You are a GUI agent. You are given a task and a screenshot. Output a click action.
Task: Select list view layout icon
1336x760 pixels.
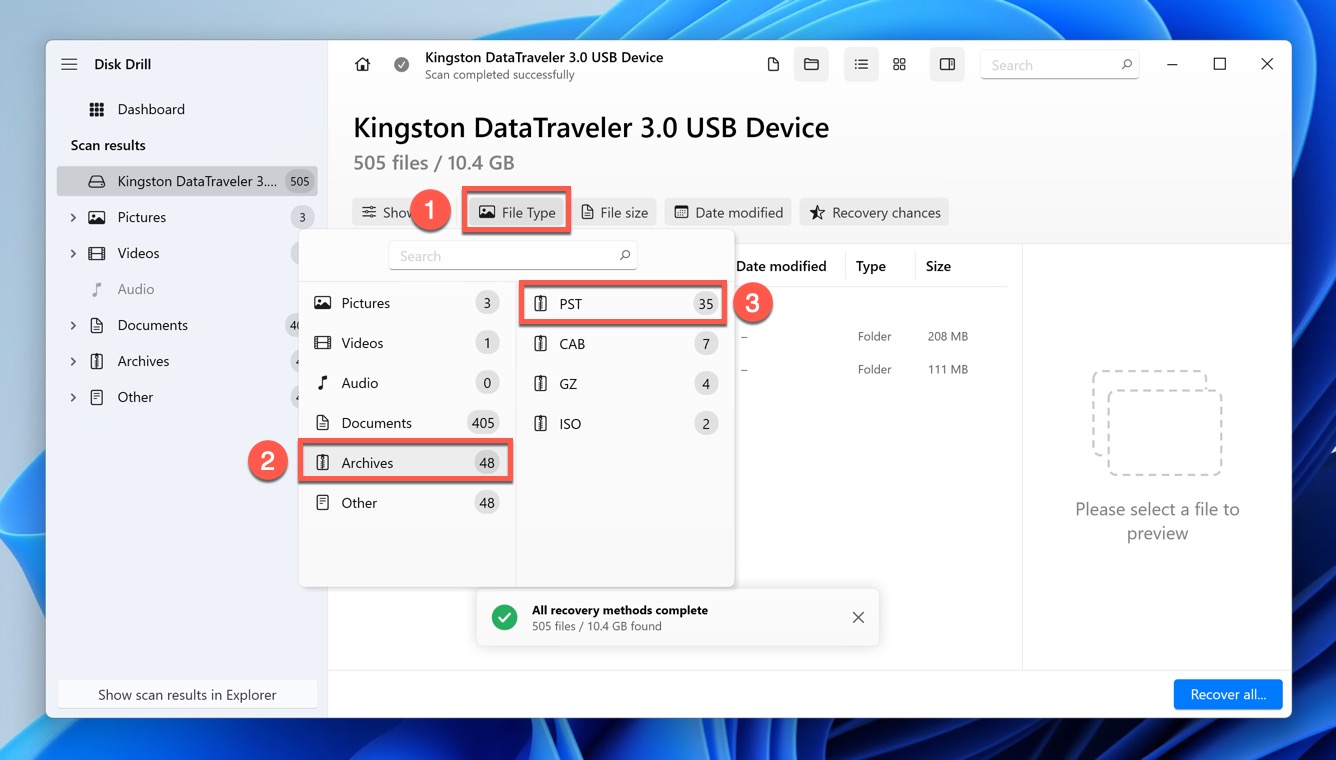(x=861, y=64)
